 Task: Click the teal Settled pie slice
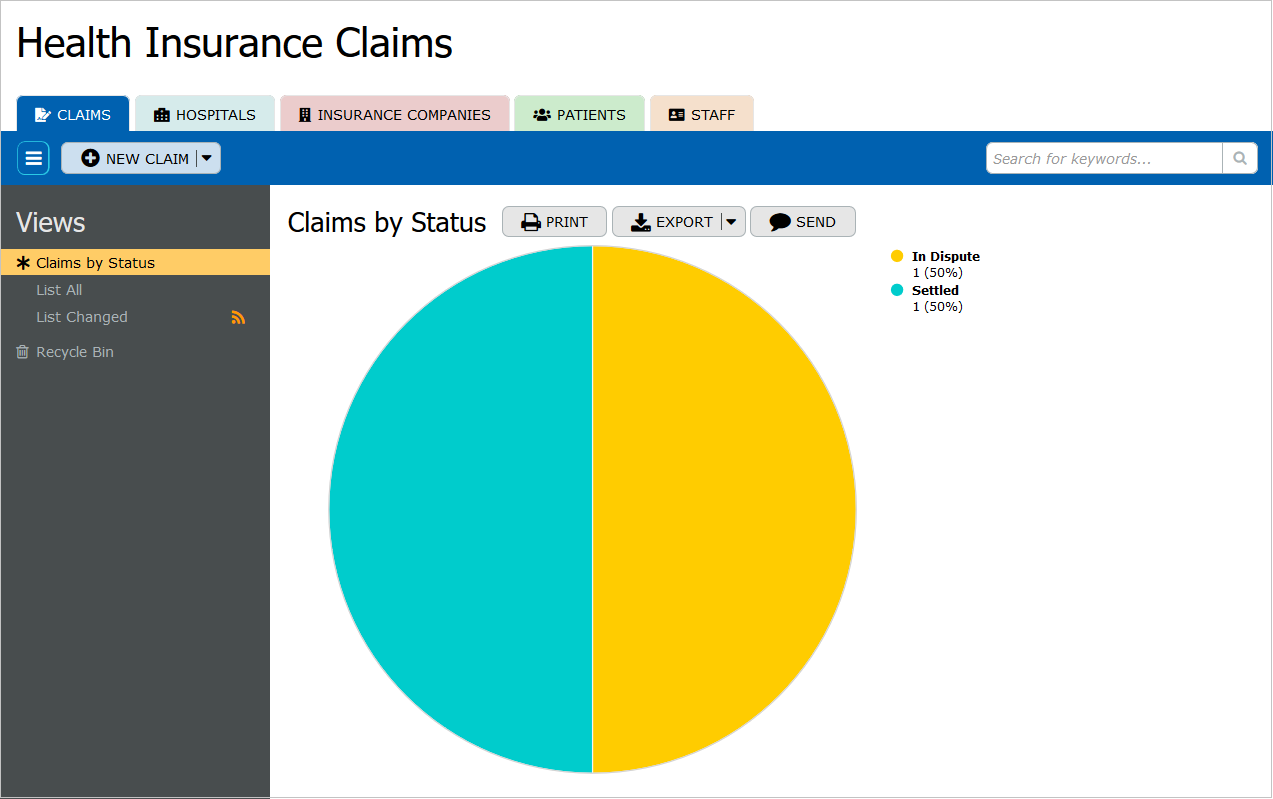[460, 510]
